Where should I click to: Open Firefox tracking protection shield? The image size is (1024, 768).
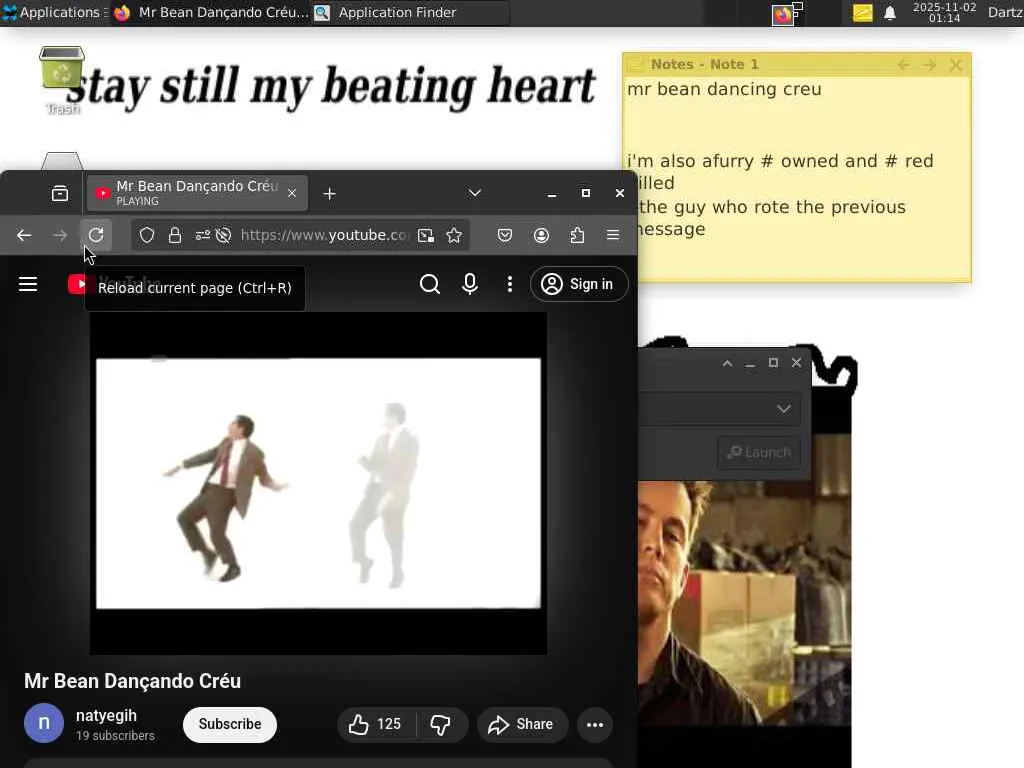(147, 235)
